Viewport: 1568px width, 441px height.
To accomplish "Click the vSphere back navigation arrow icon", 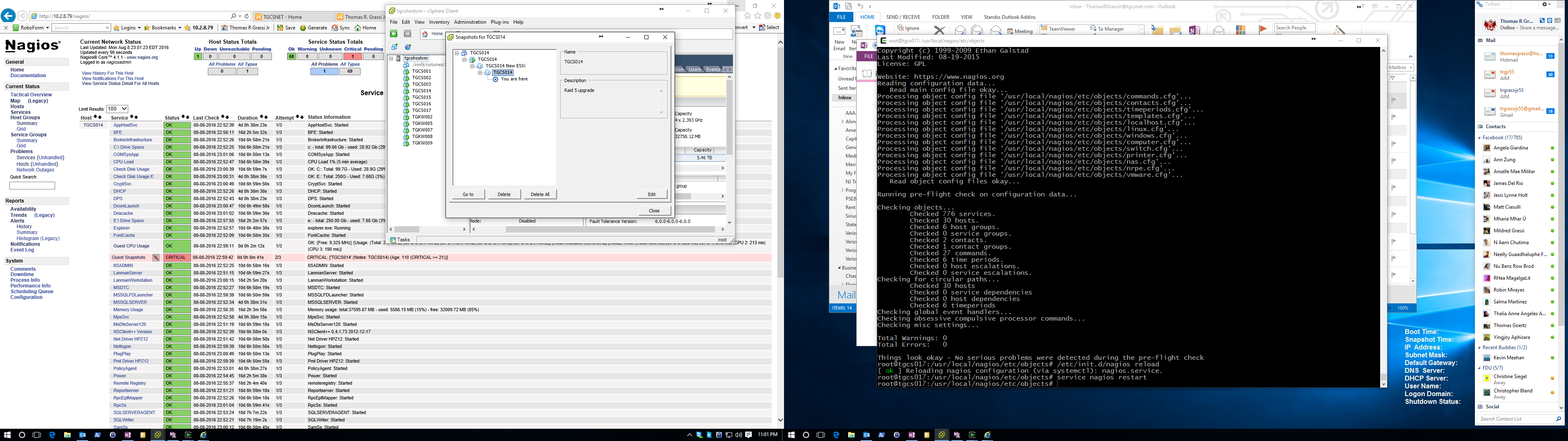I will 394,34.
